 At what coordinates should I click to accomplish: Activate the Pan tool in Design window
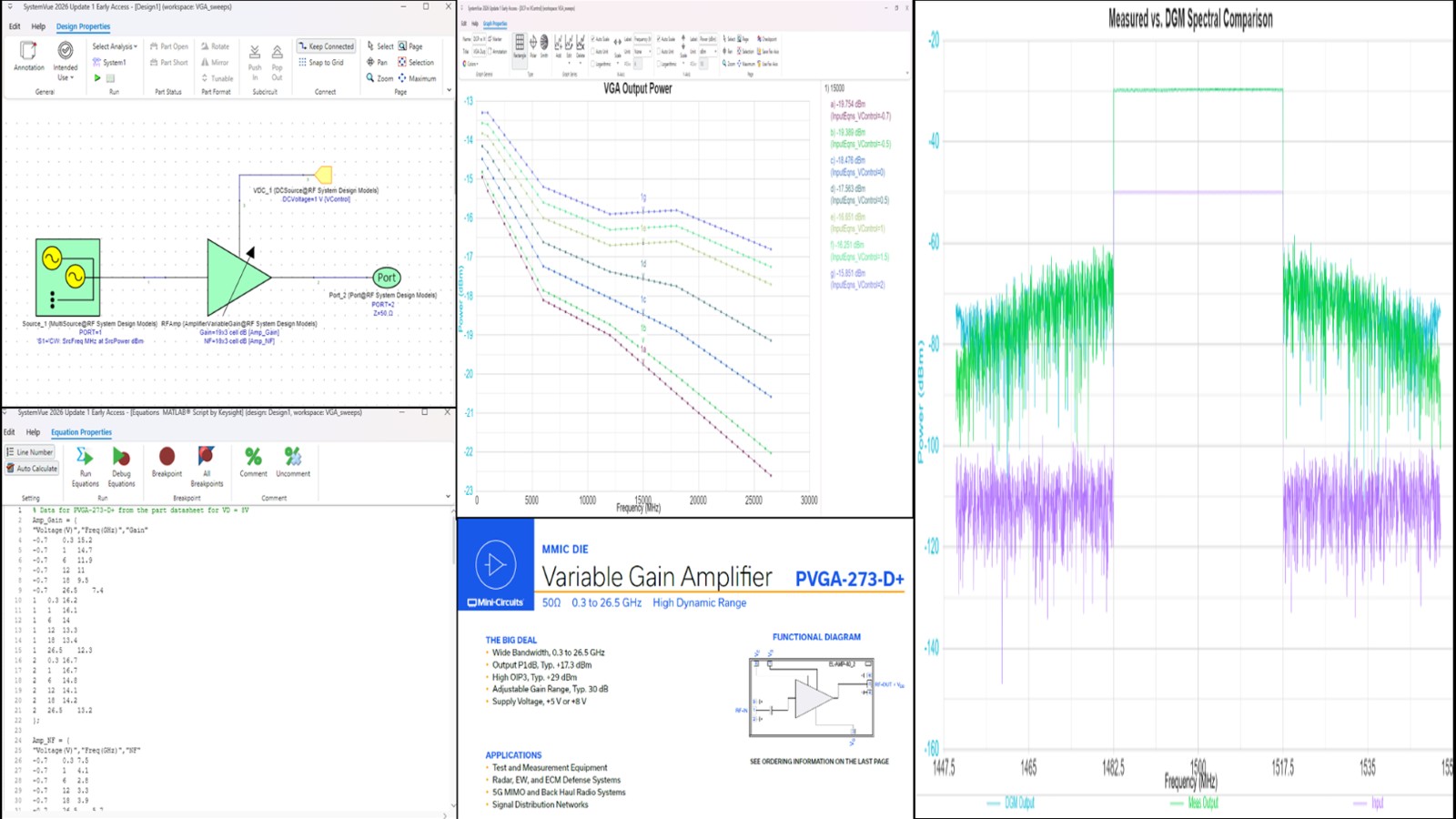click(x=377, y=63)
